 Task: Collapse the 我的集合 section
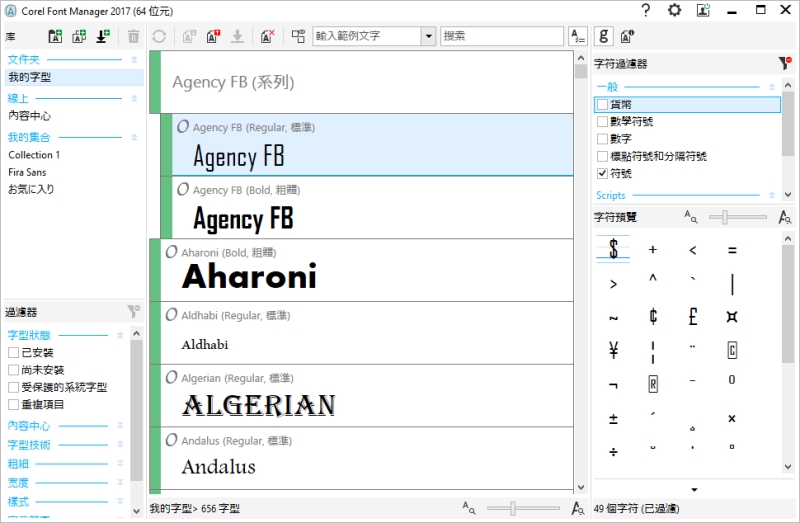point(134,137)
